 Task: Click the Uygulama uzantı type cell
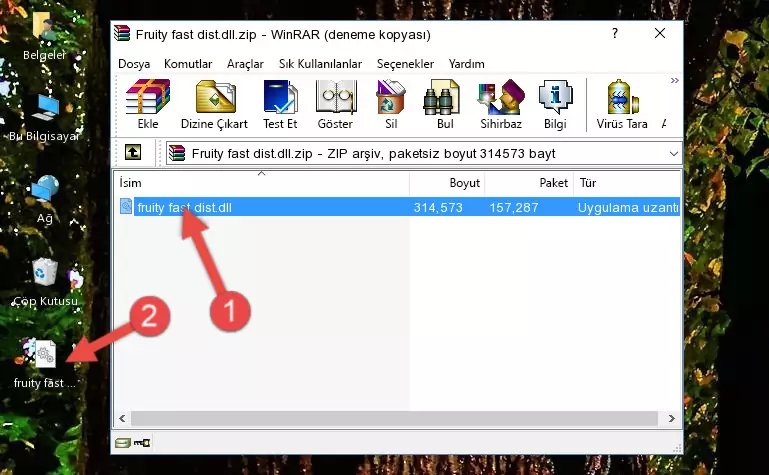[x=628, y=207]
